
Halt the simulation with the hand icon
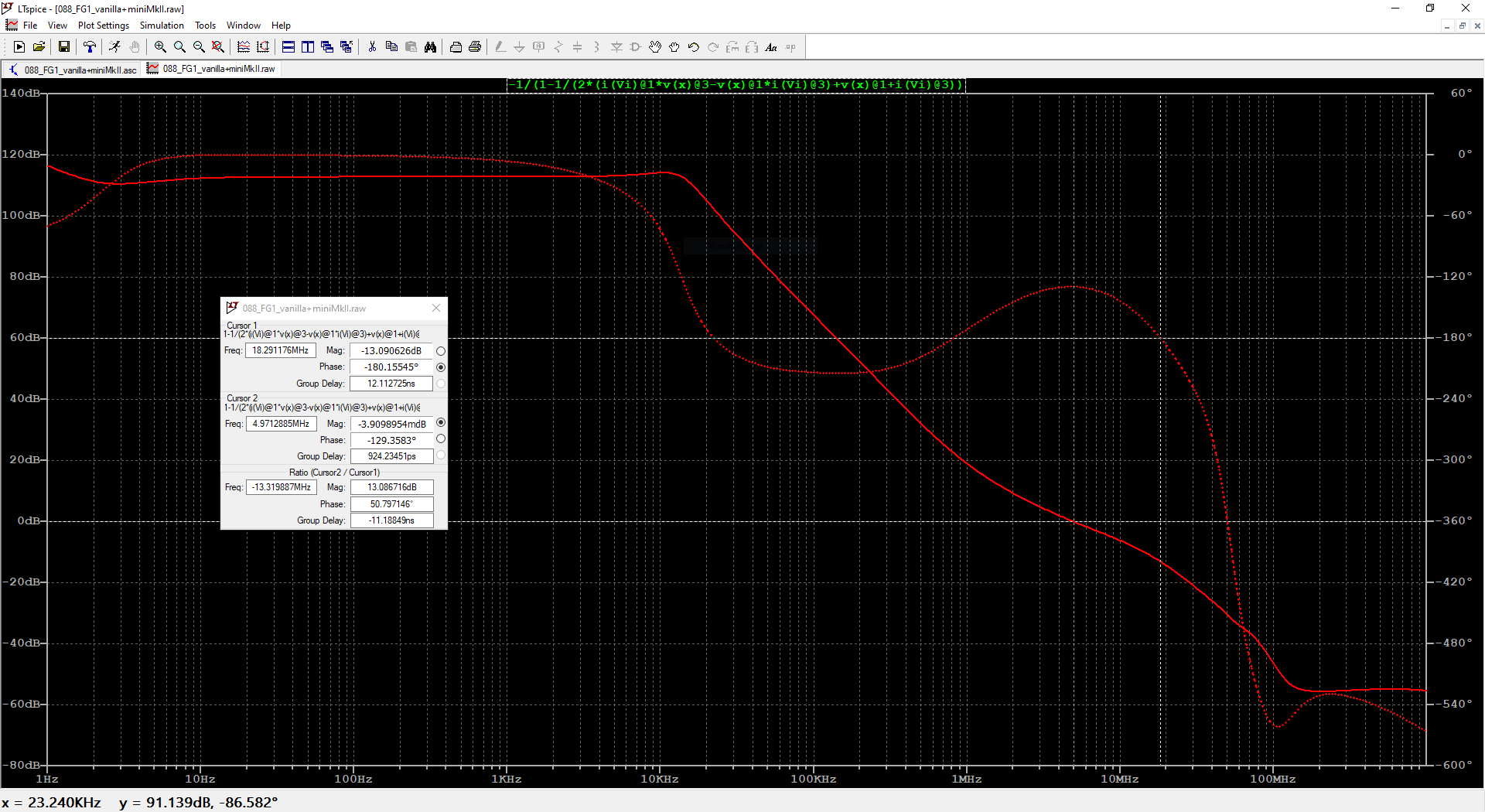coord(135,47)
